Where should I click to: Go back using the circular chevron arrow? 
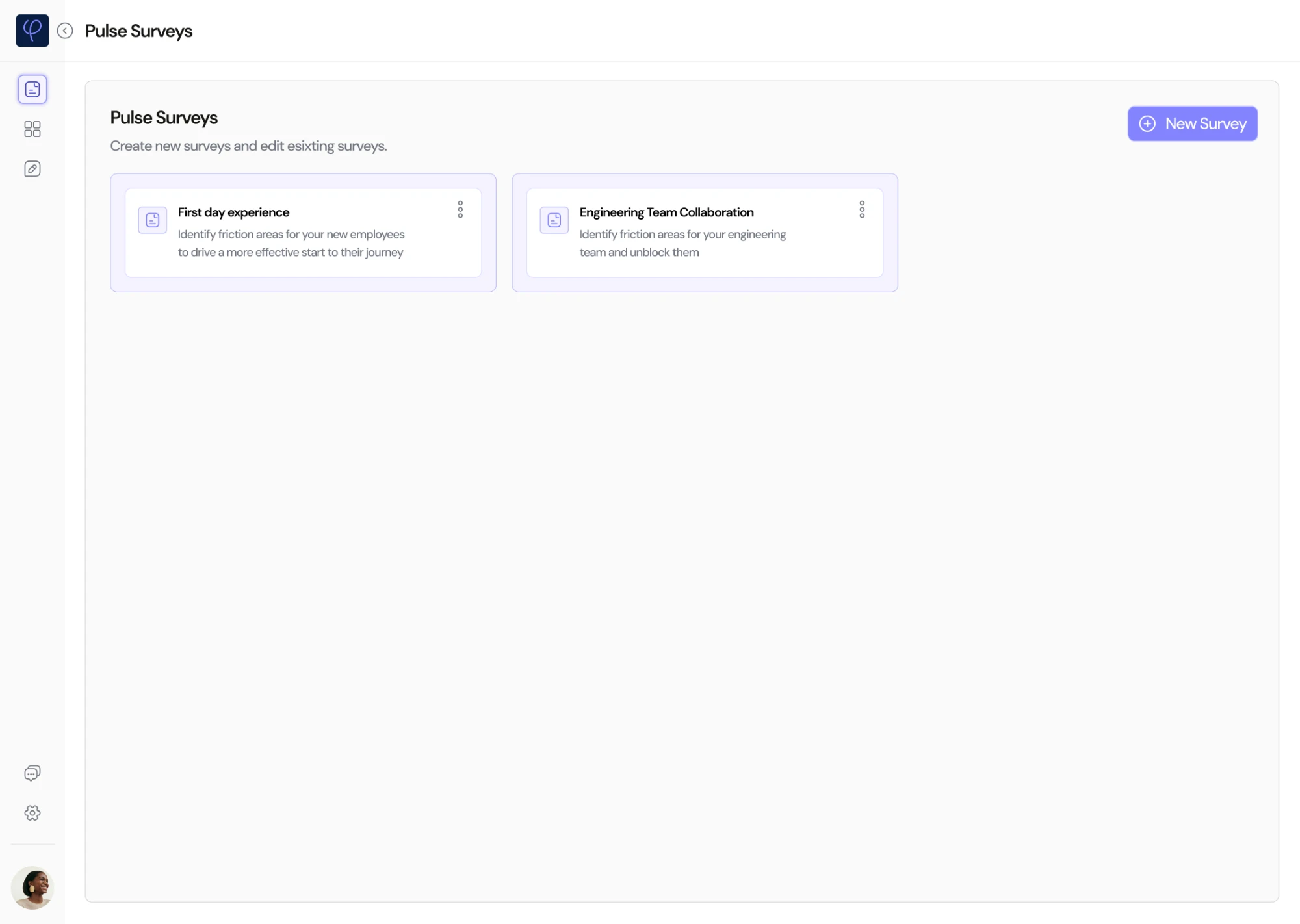[x=65, y=31]
